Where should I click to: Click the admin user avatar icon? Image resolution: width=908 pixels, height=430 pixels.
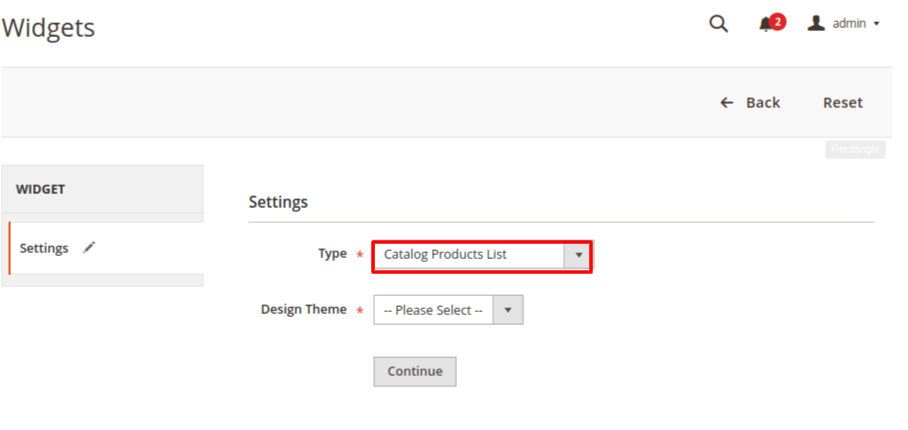click(816, 23)
